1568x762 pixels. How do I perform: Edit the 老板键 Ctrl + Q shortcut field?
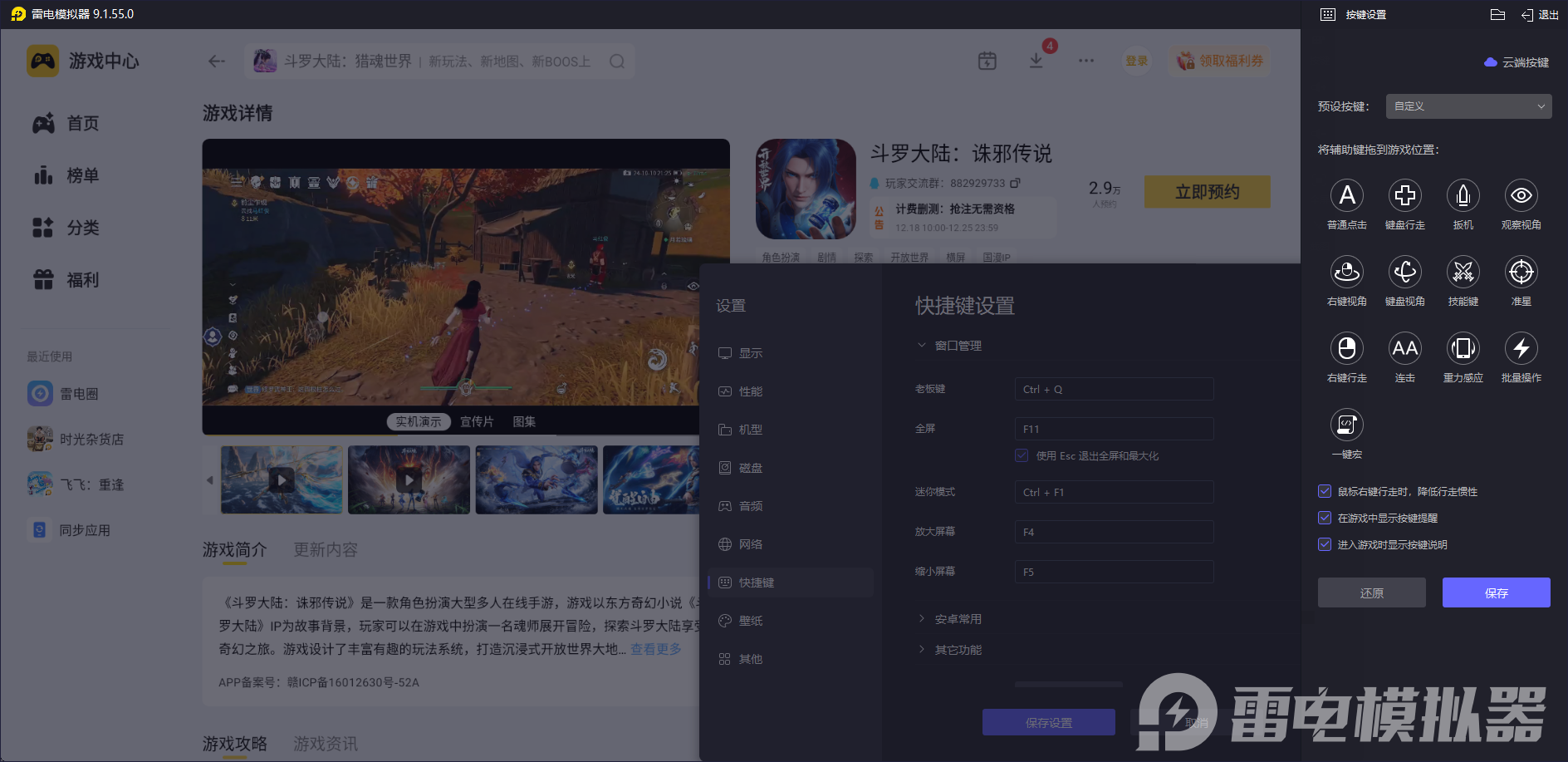click(1114, 389)
